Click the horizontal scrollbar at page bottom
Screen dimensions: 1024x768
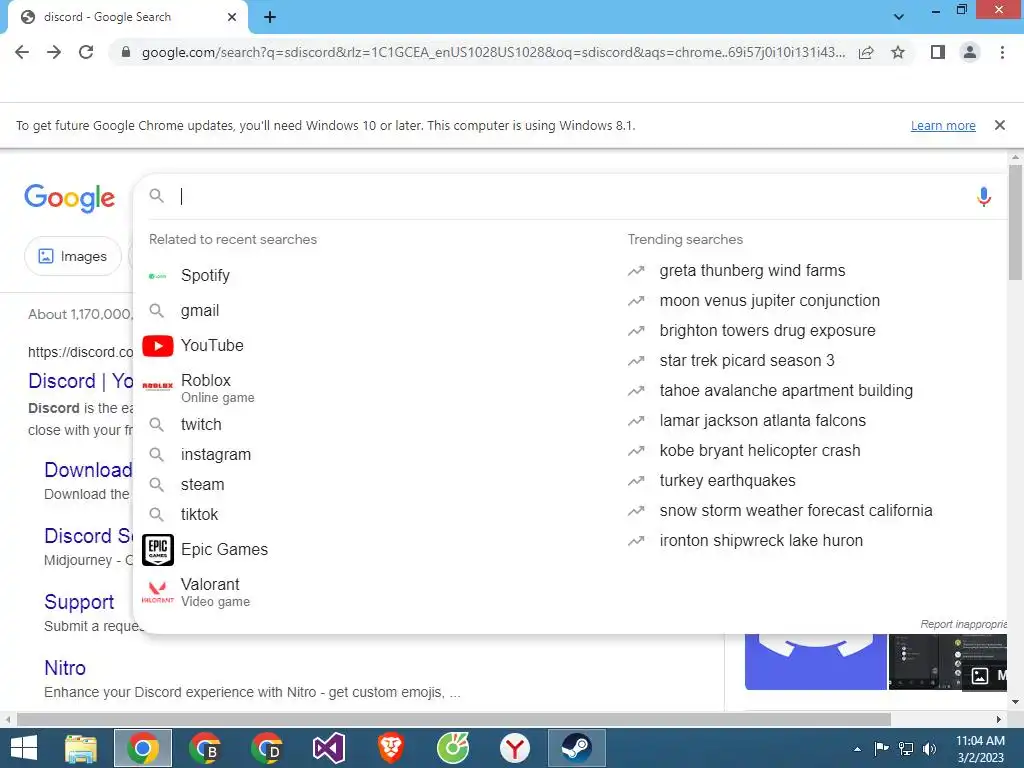point(454,719)
